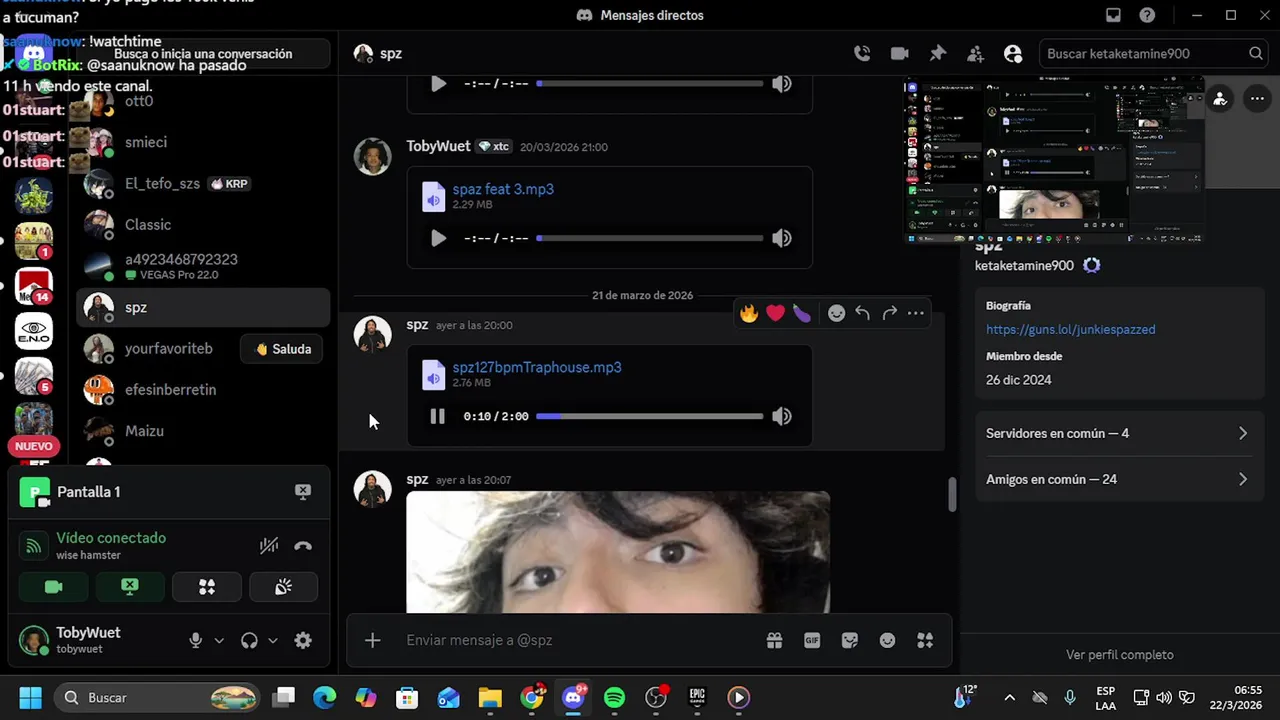Toggle microphone mute for TobyWuet
The image size is (1280, 720).
pos(196,640)
